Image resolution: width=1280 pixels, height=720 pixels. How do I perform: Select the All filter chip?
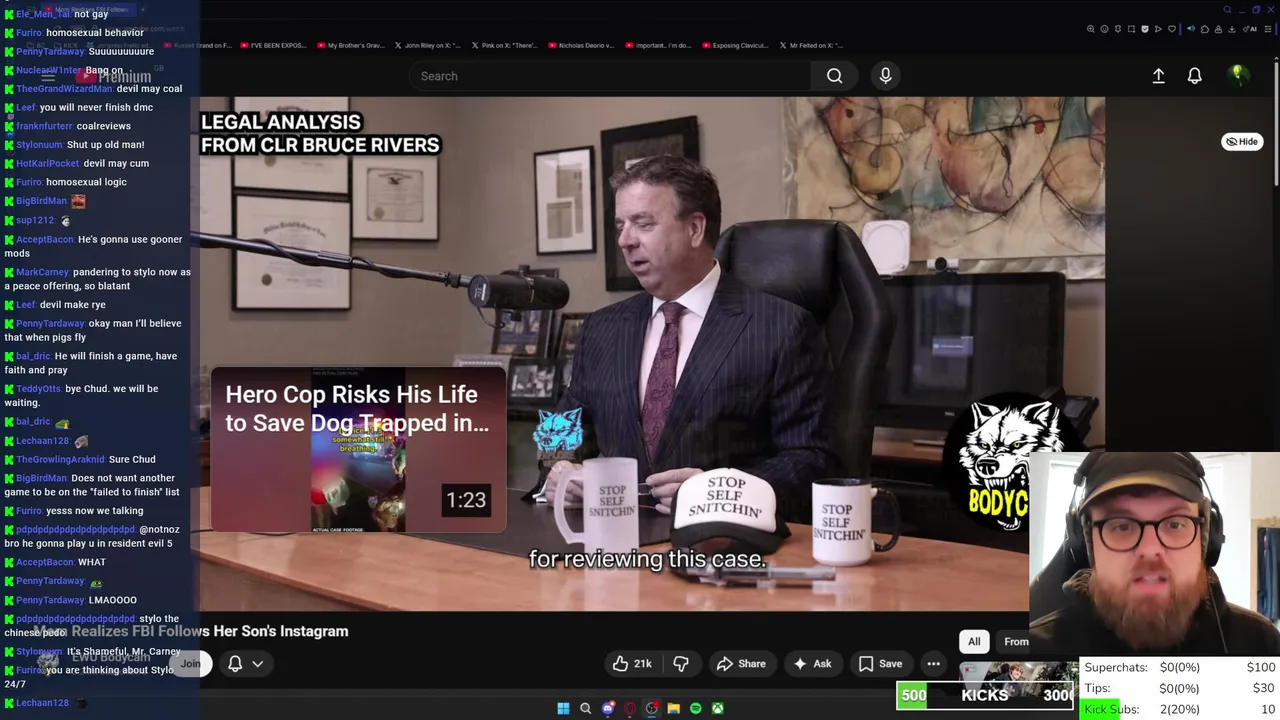[x=974, y=642]
